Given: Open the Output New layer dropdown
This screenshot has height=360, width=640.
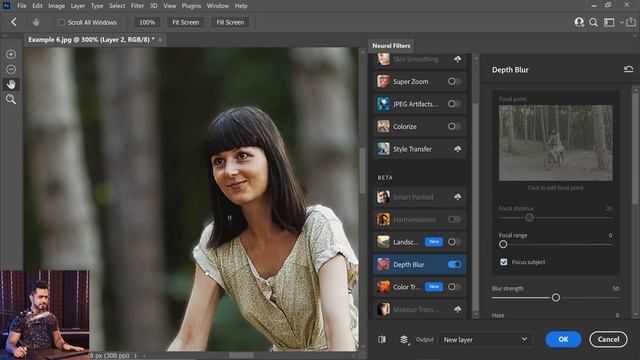Looking at the screenshot, I should (x=485, y=340).
